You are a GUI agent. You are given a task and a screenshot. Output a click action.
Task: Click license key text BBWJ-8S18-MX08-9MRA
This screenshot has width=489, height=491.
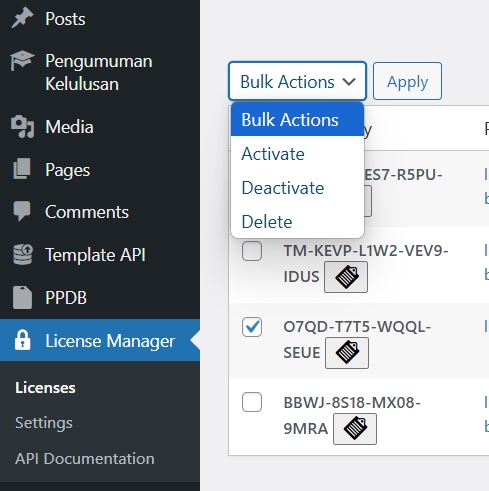tap(352, 415)
